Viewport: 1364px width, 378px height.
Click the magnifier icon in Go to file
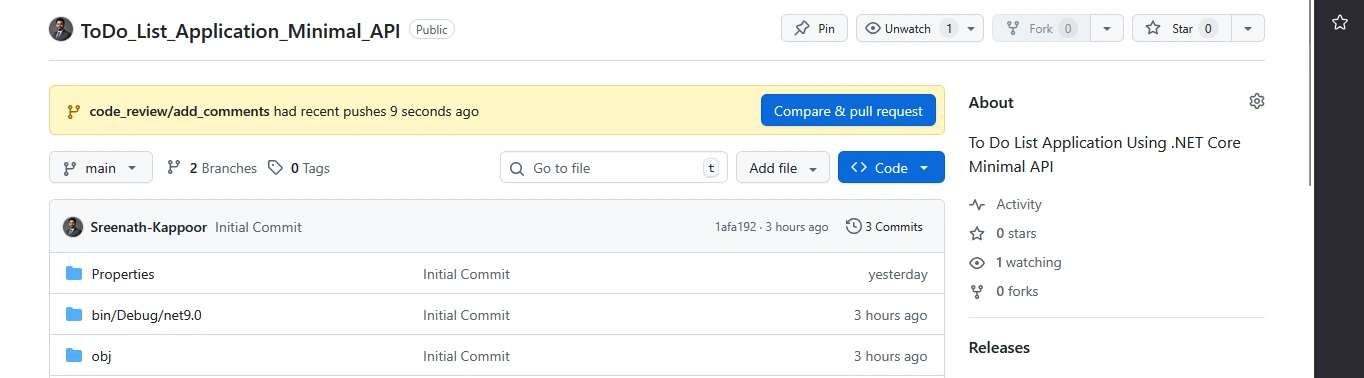pos(517,168)
